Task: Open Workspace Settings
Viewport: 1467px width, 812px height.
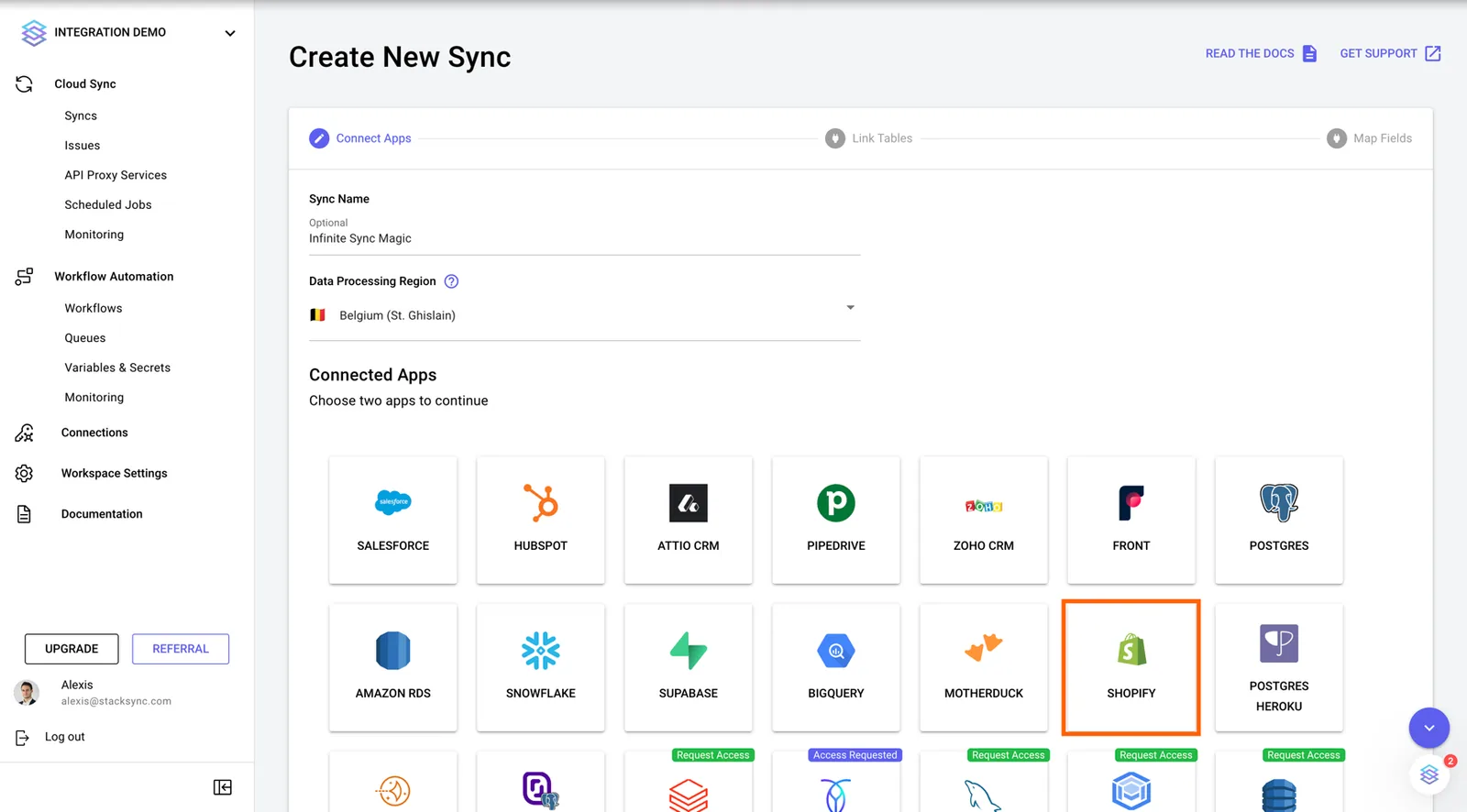Action: [x=115, y=474]
